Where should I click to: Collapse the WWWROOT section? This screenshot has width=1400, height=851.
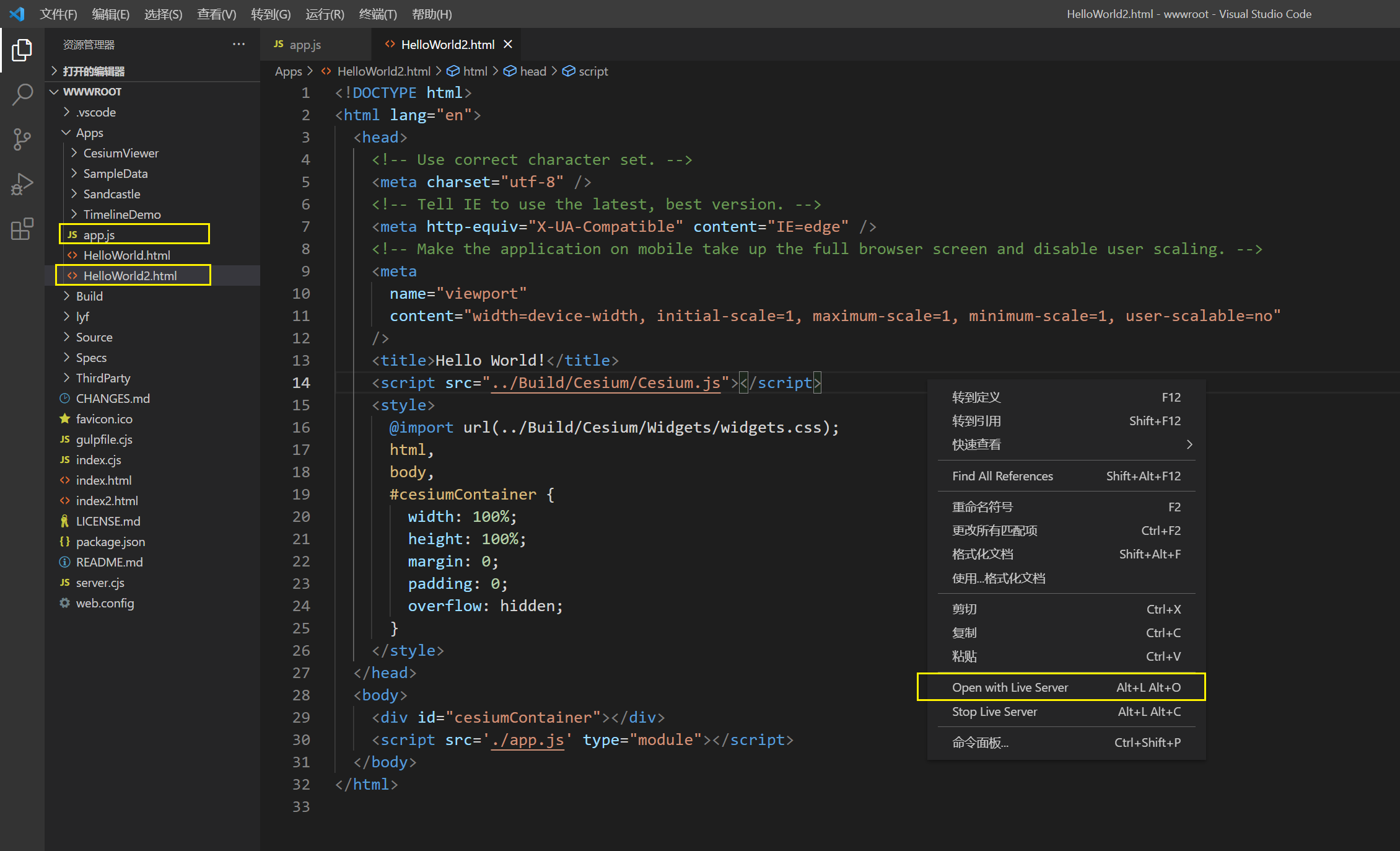(55, 92)
